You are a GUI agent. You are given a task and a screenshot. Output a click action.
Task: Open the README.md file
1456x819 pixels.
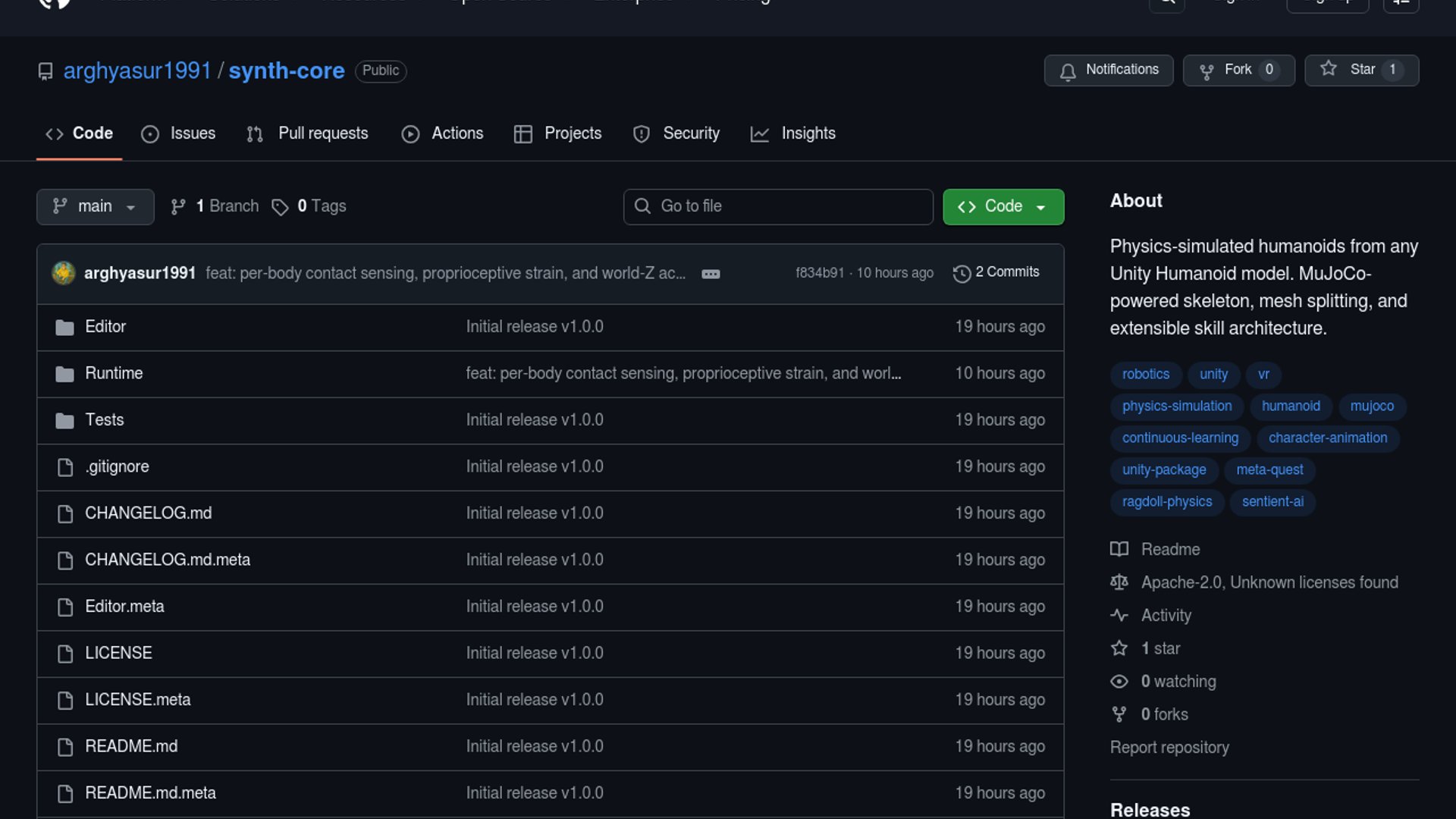tap(131, 746)
